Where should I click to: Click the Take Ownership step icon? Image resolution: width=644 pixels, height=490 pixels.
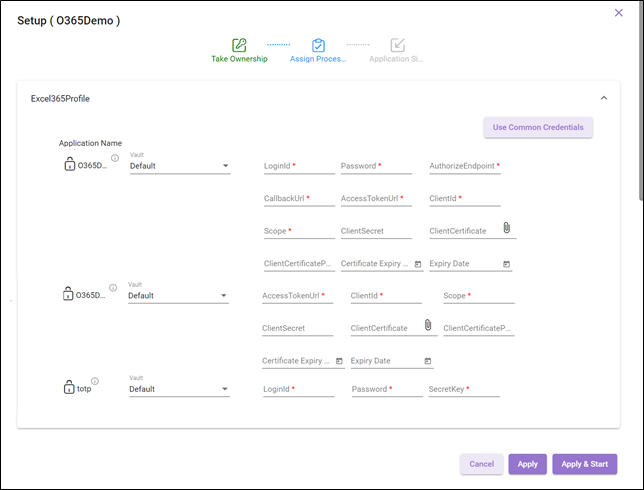(x=239, y=45)
